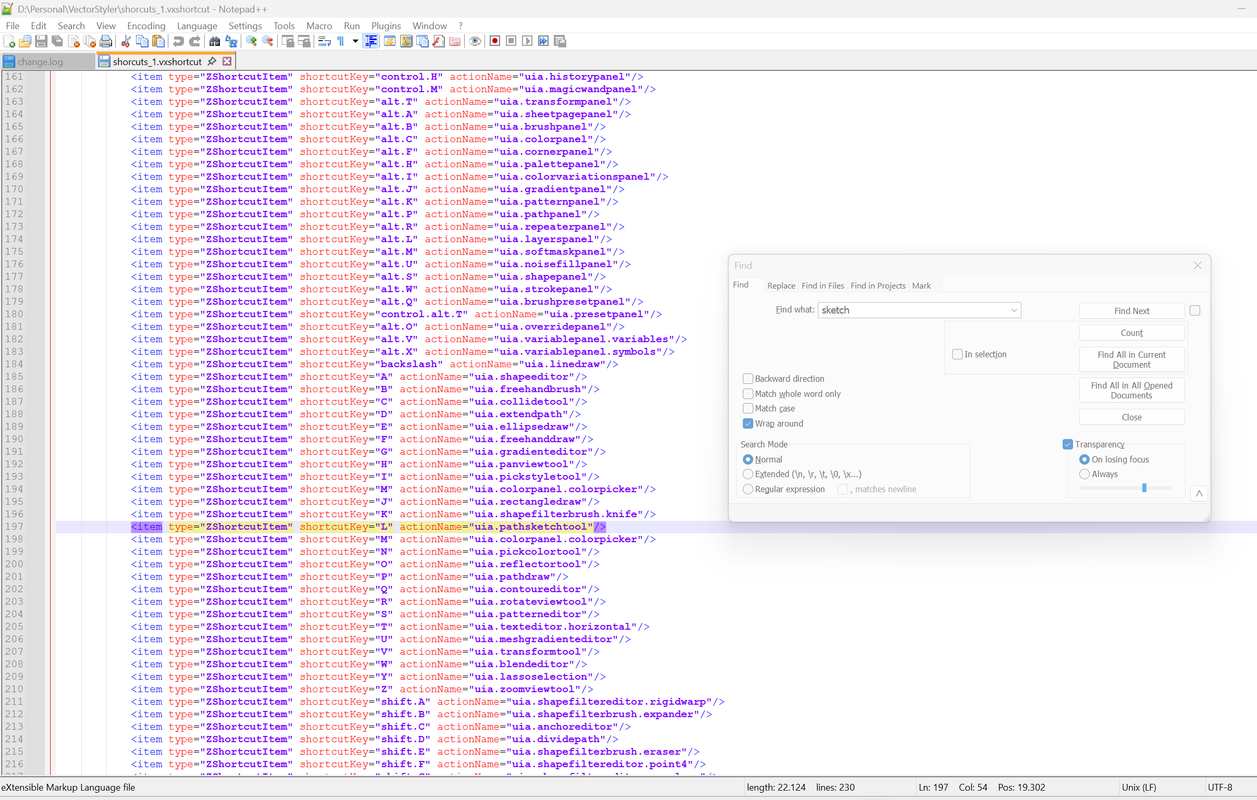Image resolution: width=1257 pixels, height=800 pixels.
Task: Tick the checkbox beside Find Next
Action: click(1195, 310)
